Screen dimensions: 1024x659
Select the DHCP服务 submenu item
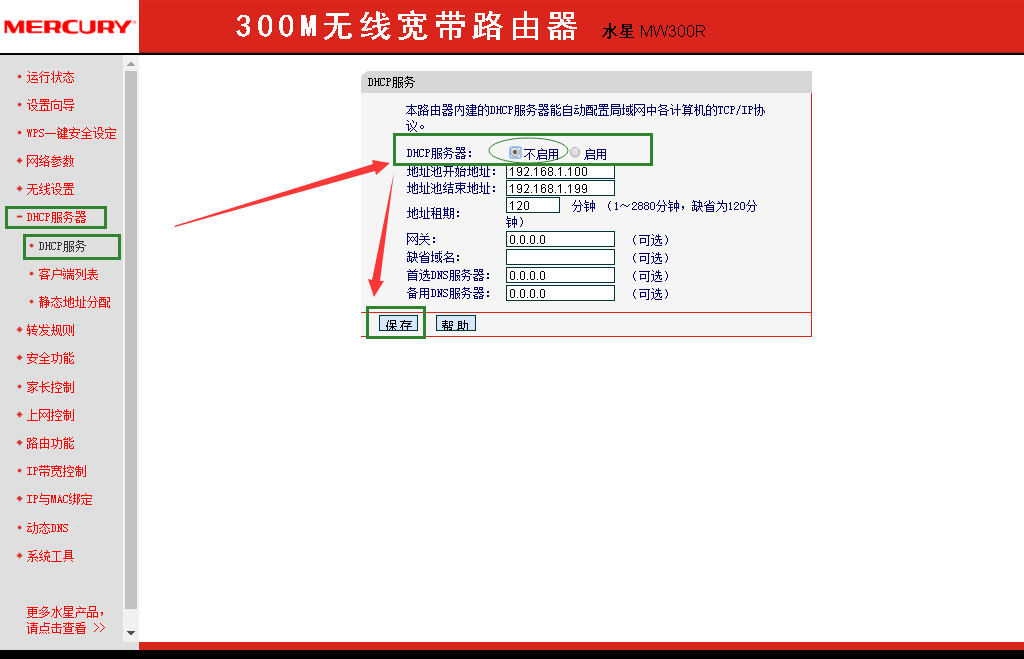[x=62, y=246]
